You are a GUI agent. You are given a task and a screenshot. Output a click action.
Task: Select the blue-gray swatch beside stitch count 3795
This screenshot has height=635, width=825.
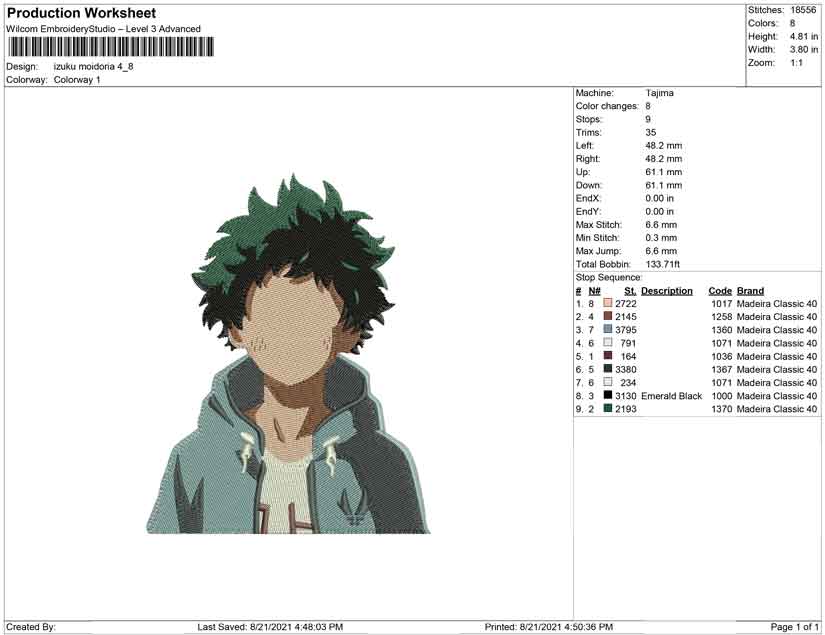pos(608,329)
